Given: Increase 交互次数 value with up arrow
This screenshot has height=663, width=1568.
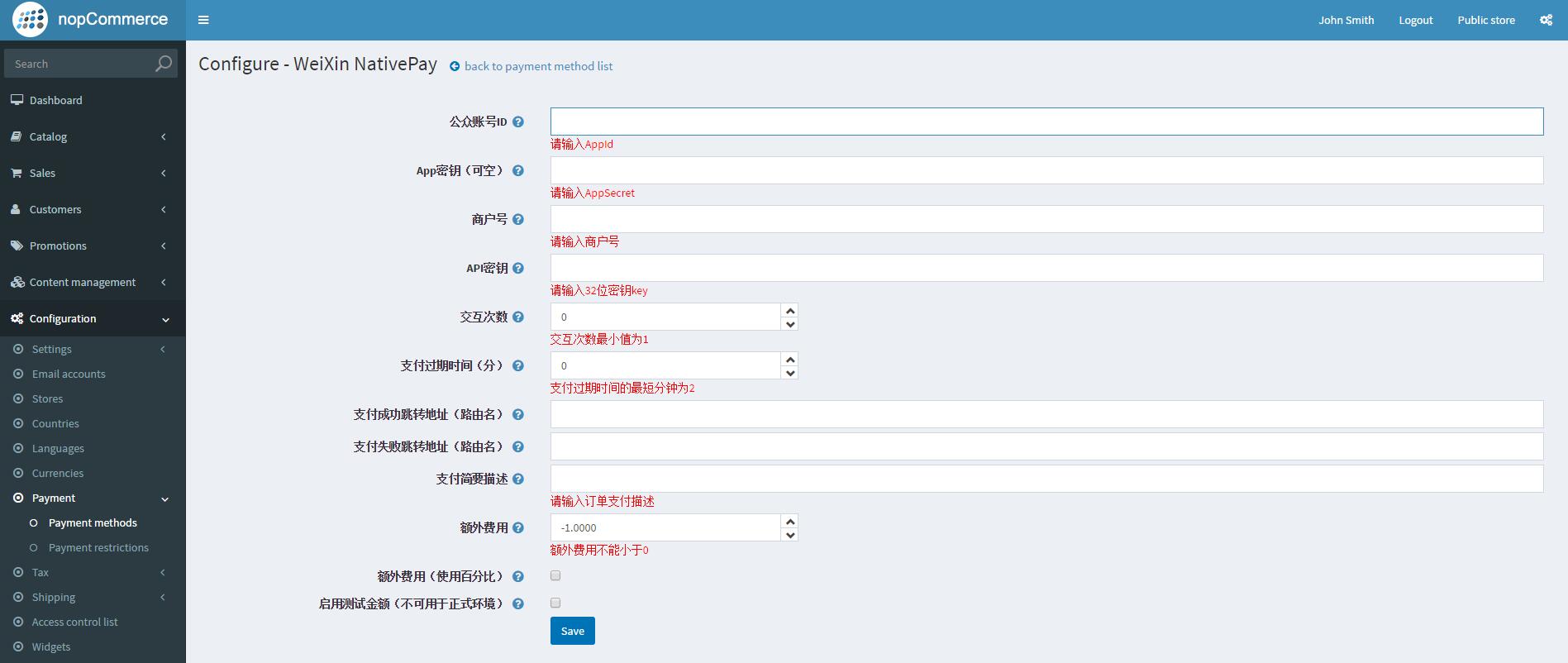Looking at the screenshot, I should pos(790,311).
